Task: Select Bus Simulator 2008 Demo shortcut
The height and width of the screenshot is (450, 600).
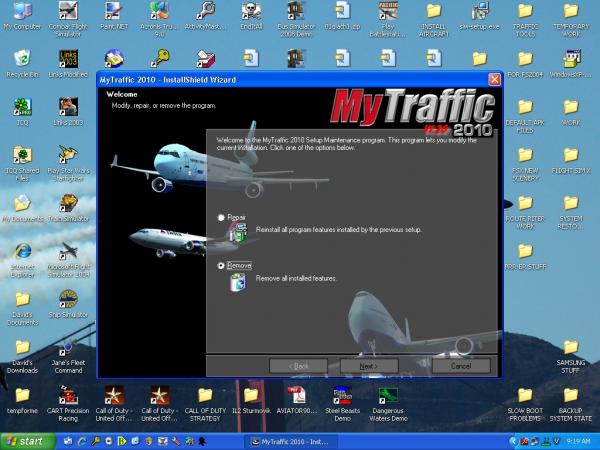Action: coord(297,19)
